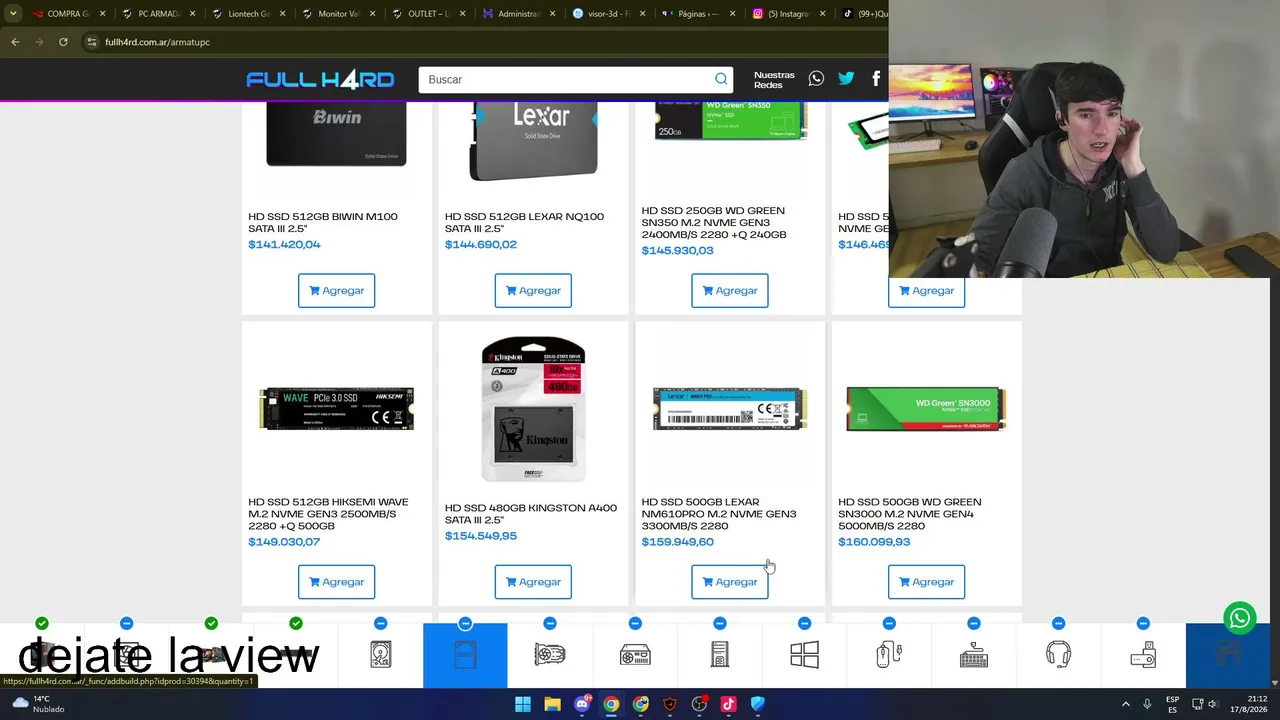Click the "HD SSD 480GB KINGSTON A400" title
1280x720 pixels.
coord(531,513)
